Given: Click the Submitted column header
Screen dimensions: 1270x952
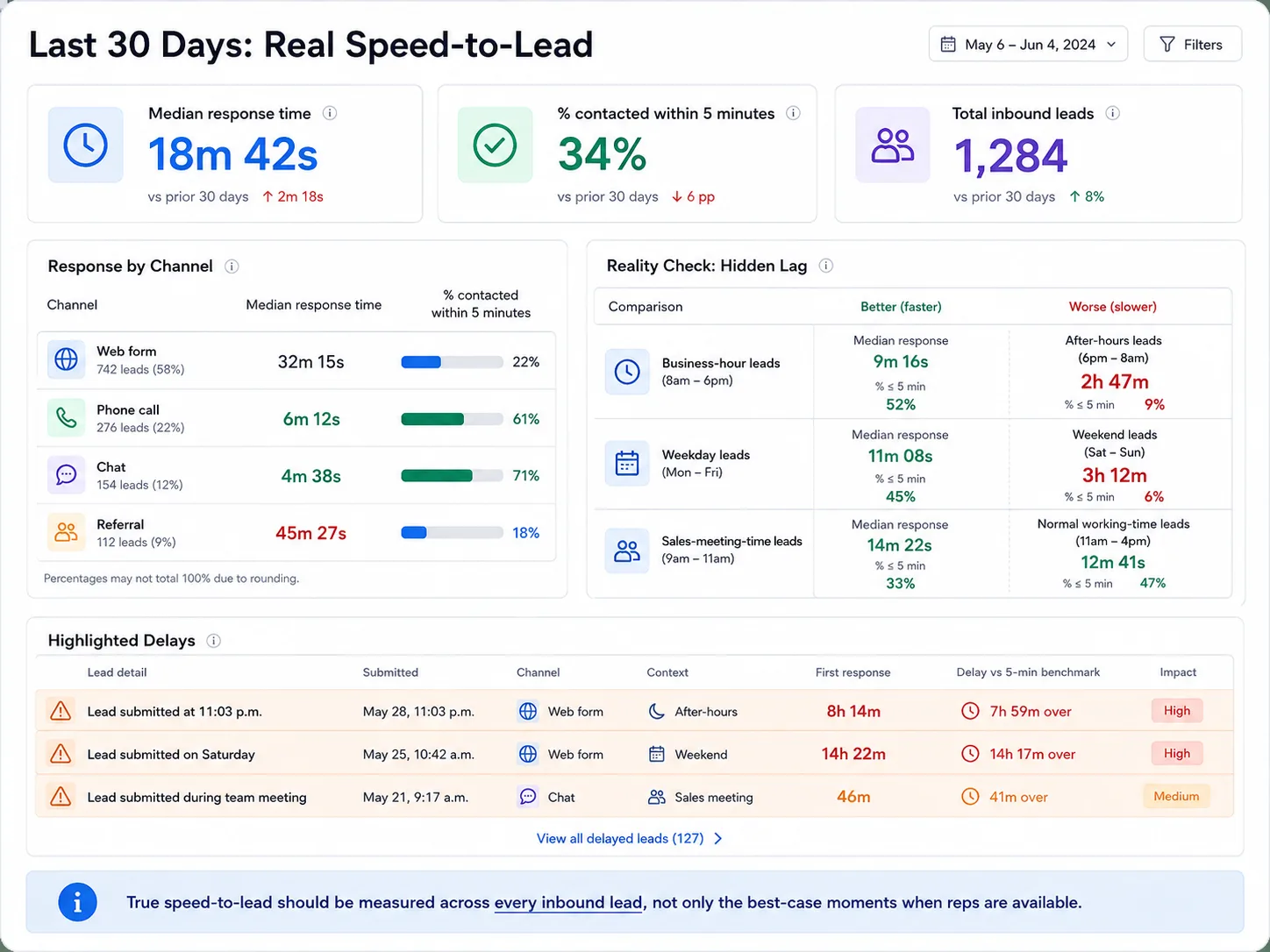Looking at the screenshot, I should point(390,672).
